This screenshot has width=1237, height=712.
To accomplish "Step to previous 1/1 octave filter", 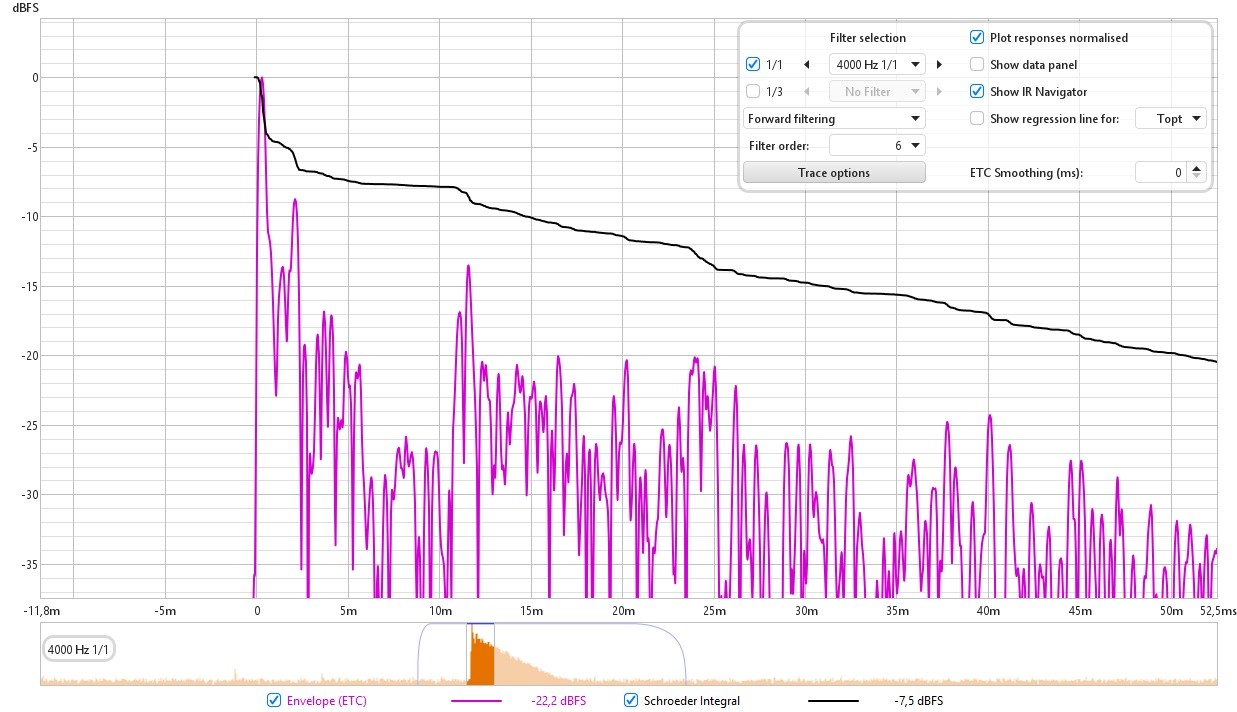I will pos(807,65).
